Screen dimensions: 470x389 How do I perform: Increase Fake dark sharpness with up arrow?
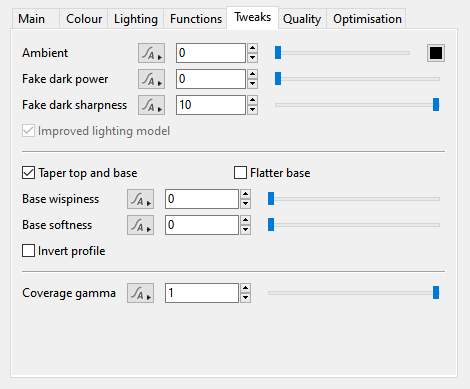click(253, 100)
